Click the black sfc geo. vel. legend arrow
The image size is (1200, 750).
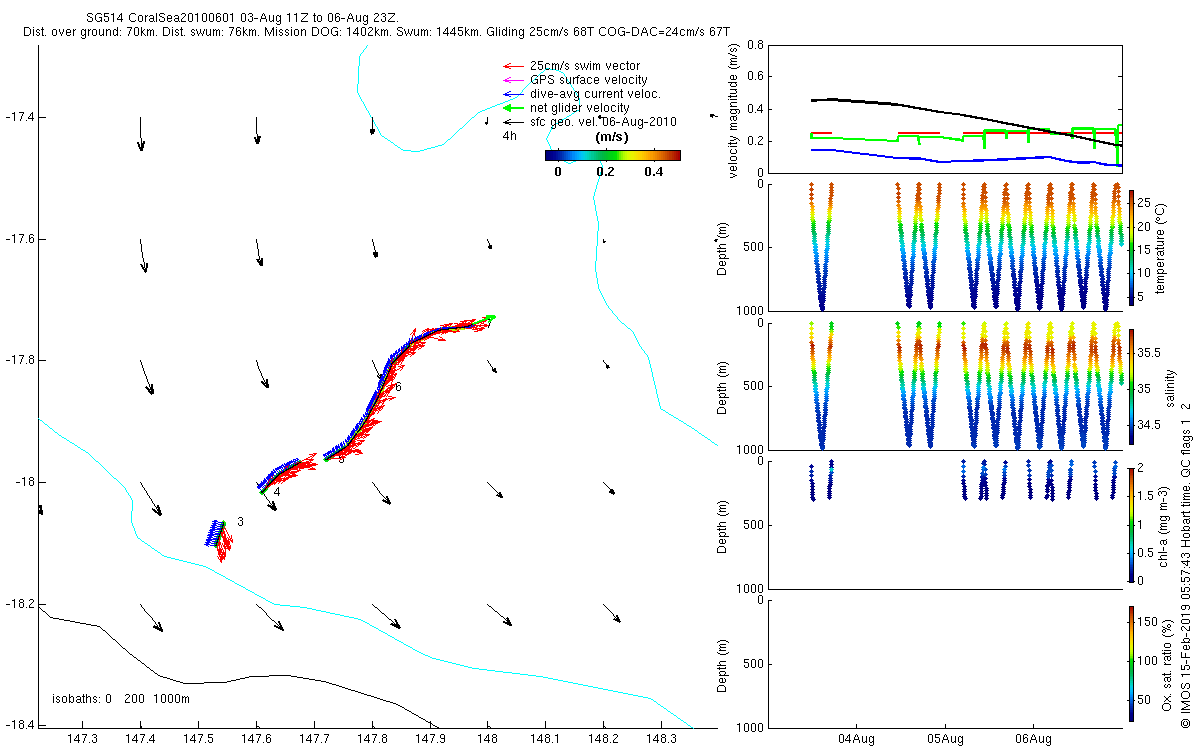[513, 122]
